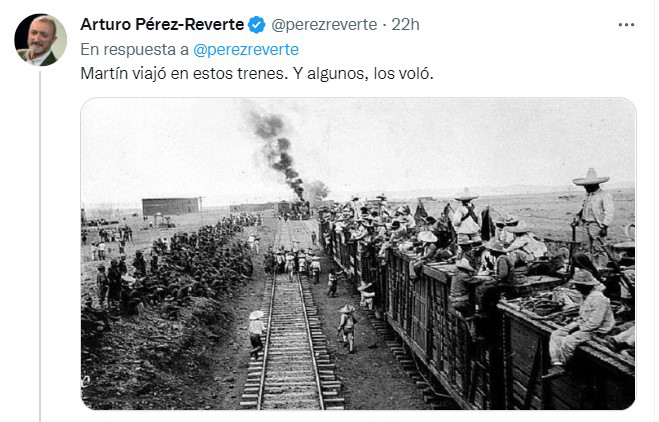Click the gray @perezreverte handle in header
Viewport: 659px width, 422px height.
[x=324, y=24]
